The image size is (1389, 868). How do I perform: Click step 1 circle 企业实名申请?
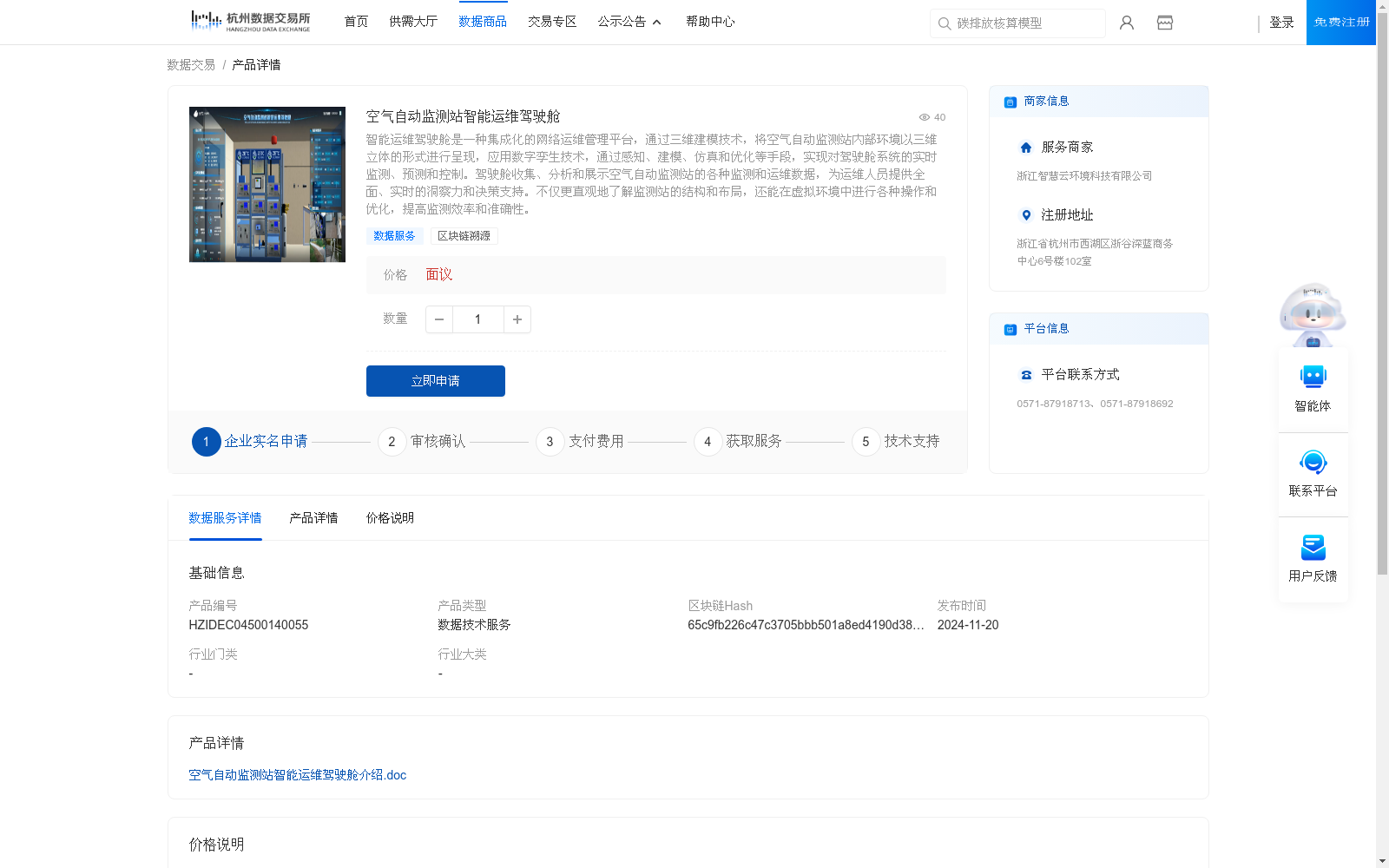coord(206,442)
